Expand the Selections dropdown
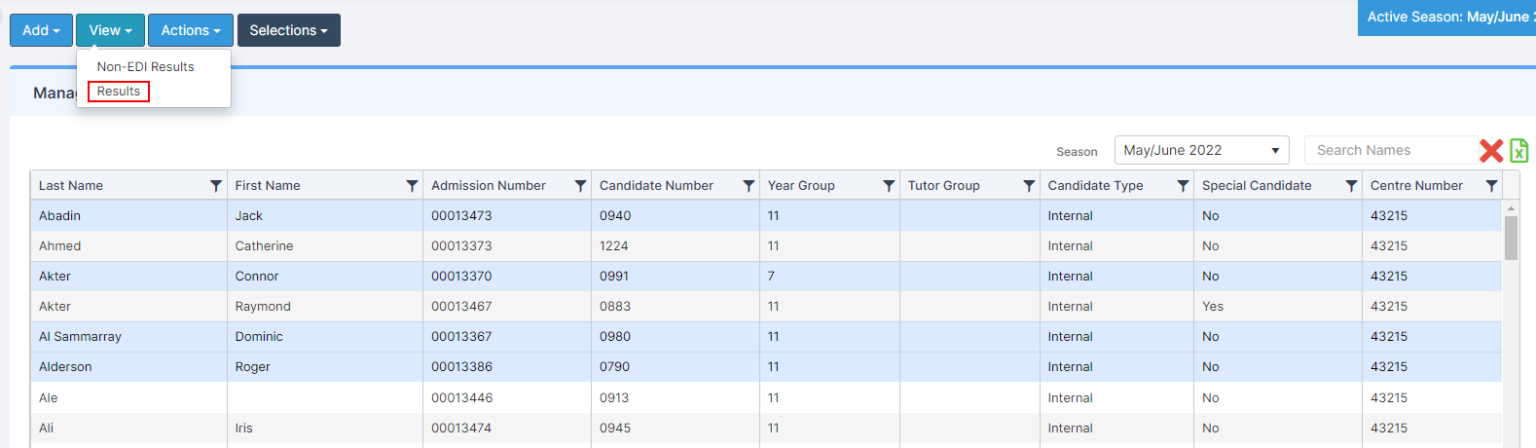Viewport: 1536px width, 448px height. click(288, 30)
